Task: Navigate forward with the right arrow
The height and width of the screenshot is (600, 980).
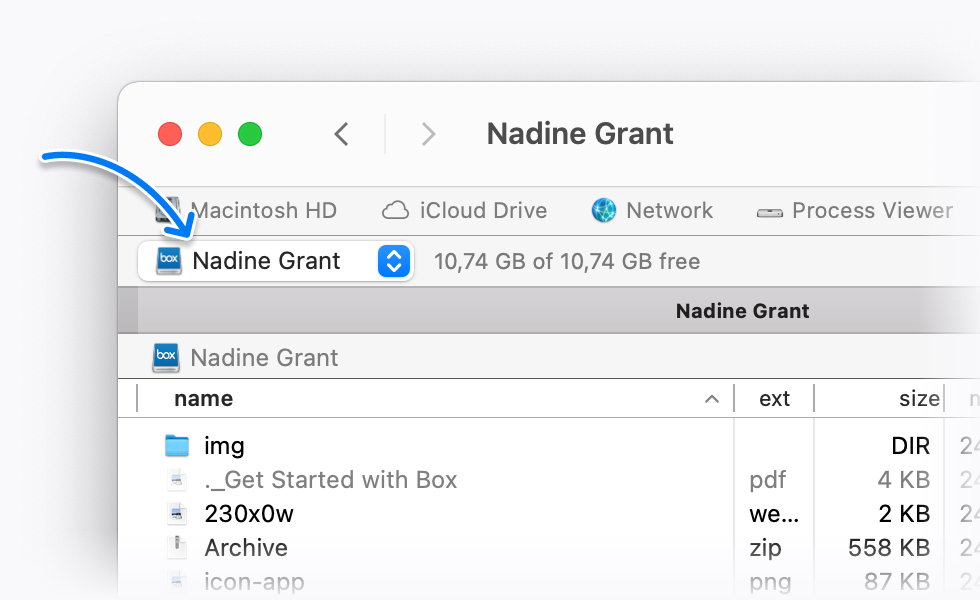Action: coord(428,133)
